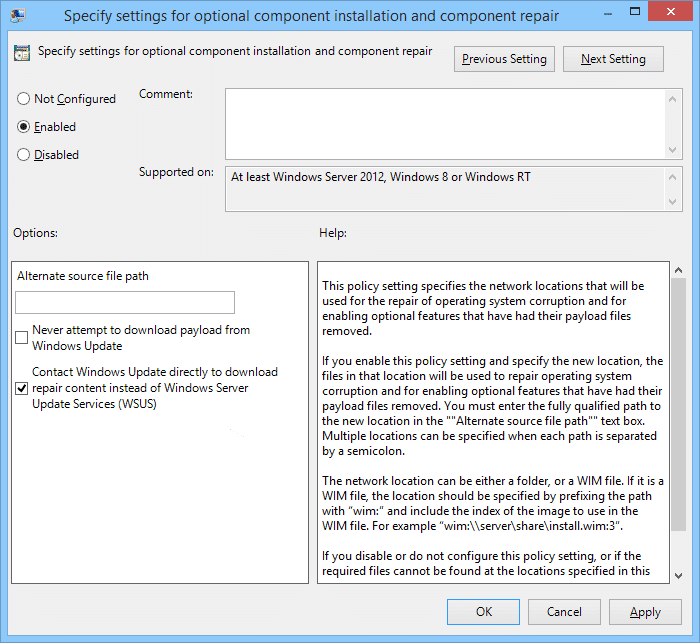Screen dimensions: 700x643
Task: Click the policy setting icon beside the heading
Action: (22, 54)
